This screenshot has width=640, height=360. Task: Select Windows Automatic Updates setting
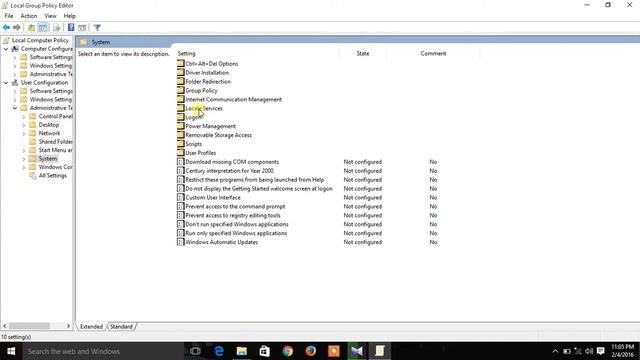point(222,242)
